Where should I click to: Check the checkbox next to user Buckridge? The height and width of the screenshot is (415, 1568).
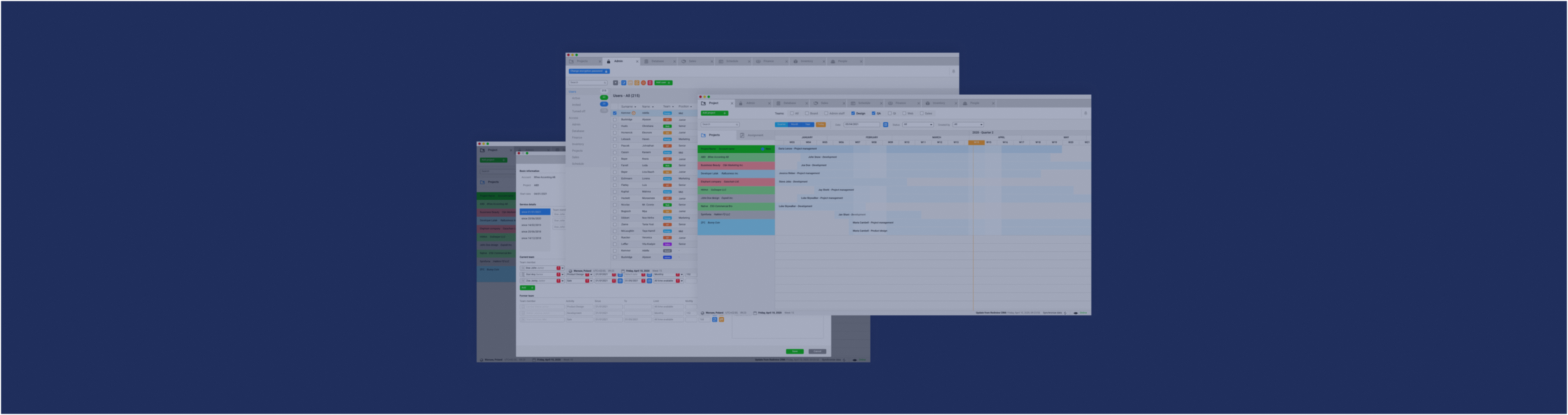[x=615, y=119]
